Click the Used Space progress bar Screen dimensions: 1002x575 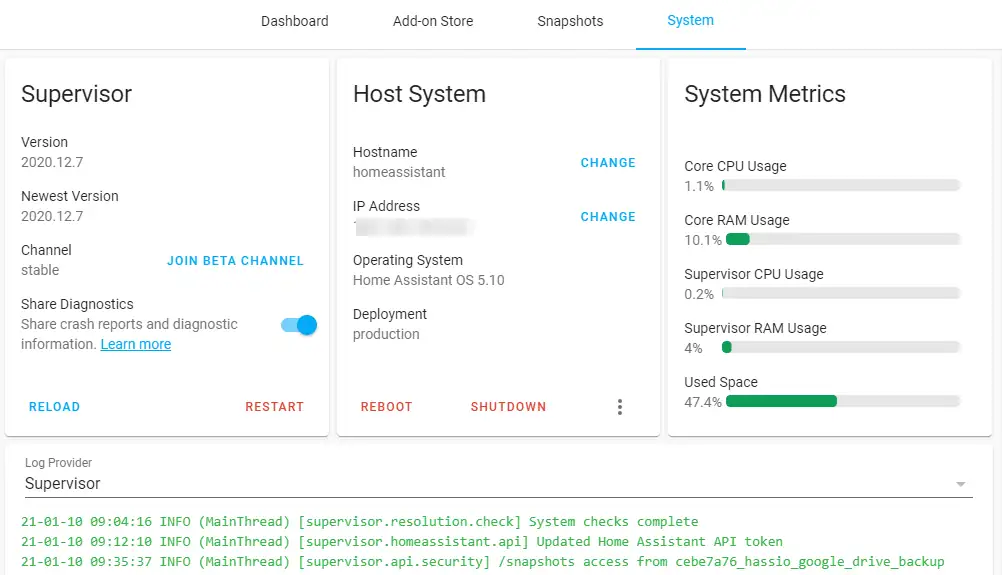(842, 401)
